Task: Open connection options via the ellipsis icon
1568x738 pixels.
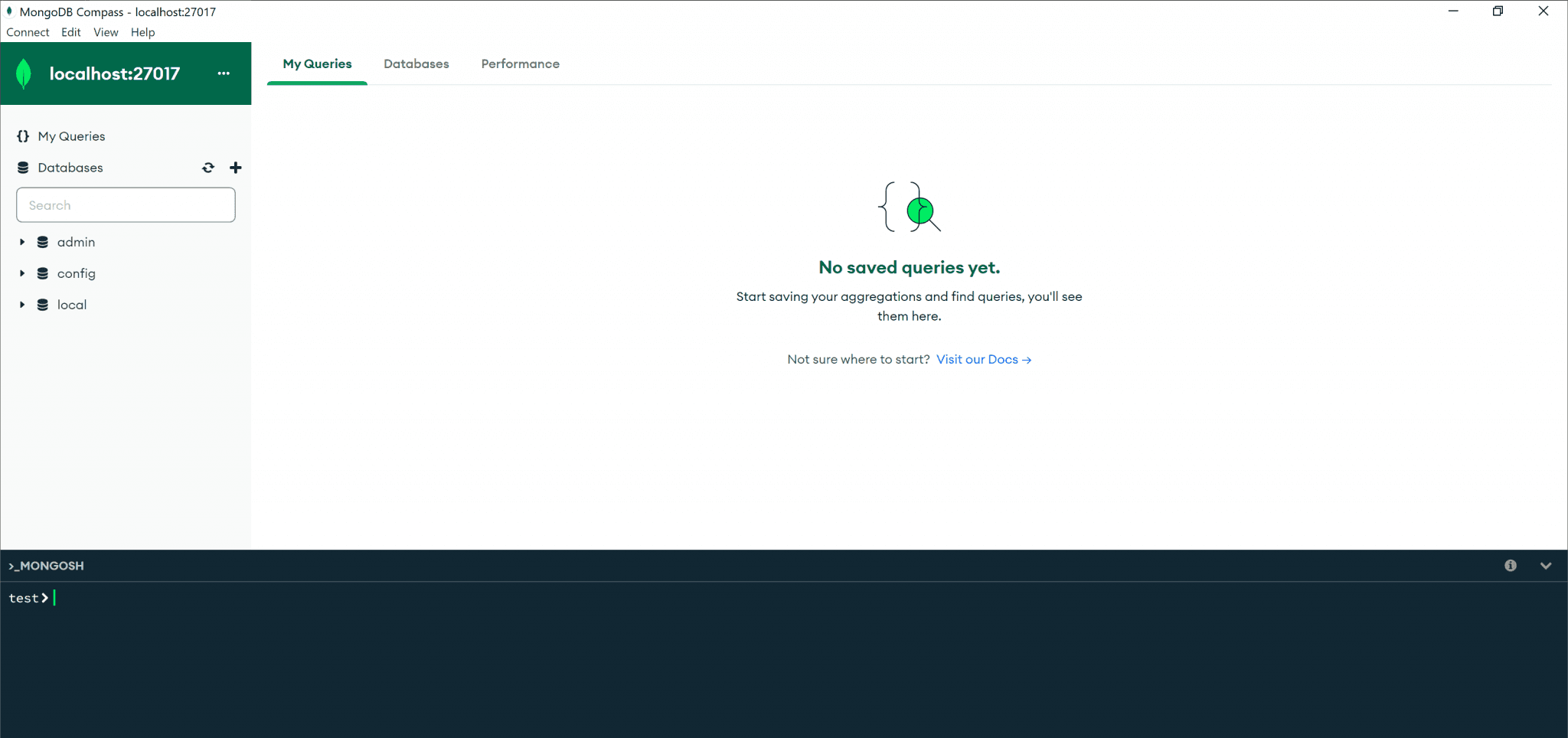Action: point(223,73)
